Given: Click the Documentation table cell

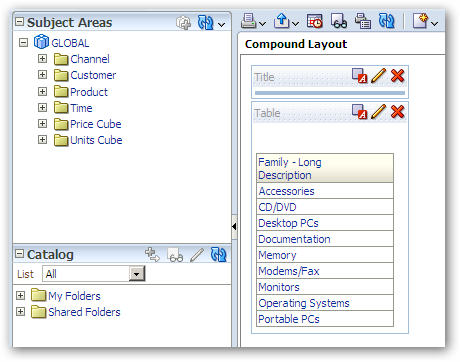Looking at the screenshot, I should 325,239.
